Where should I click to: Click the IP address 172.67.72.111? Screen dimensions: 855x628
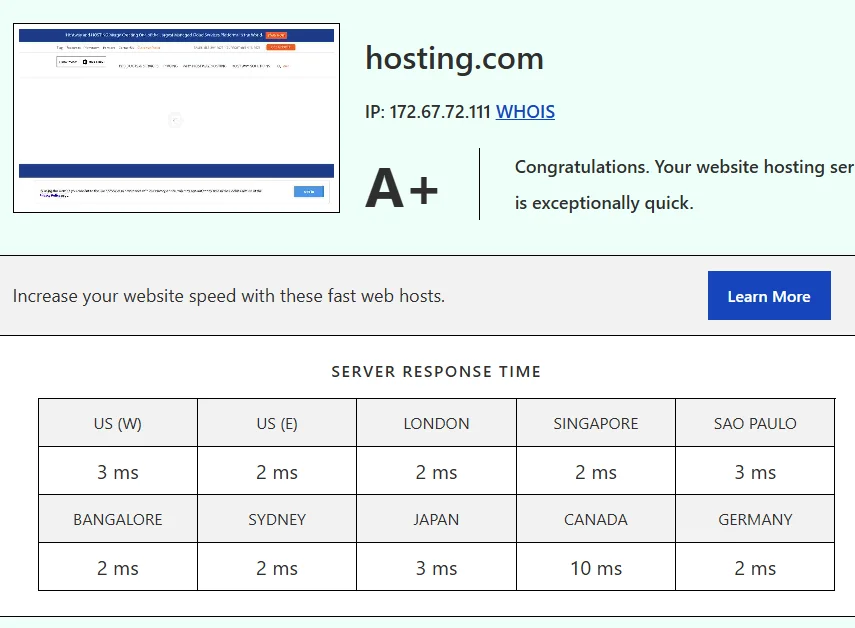point(440,112)
